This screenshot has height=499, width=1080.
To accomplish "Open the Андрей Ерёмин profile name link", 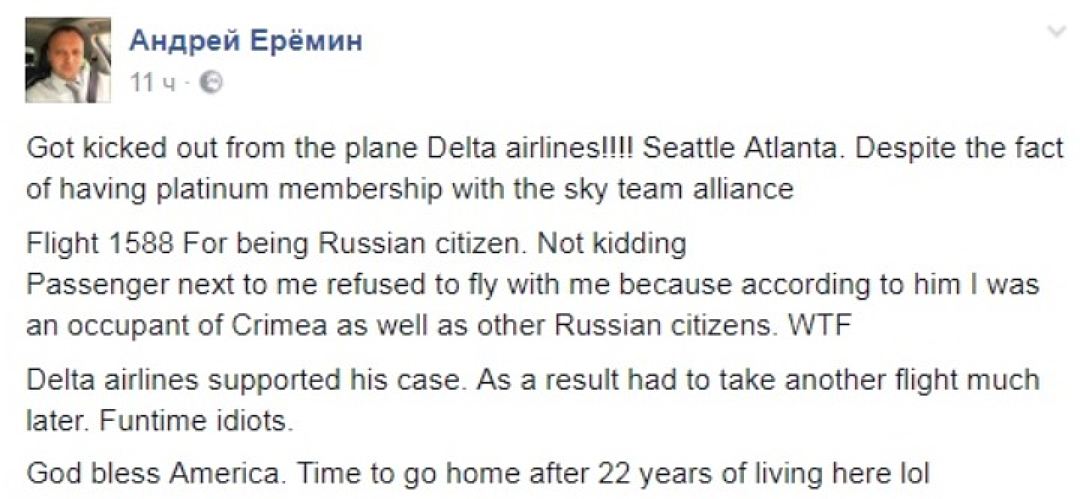I will tap(245, 42).
